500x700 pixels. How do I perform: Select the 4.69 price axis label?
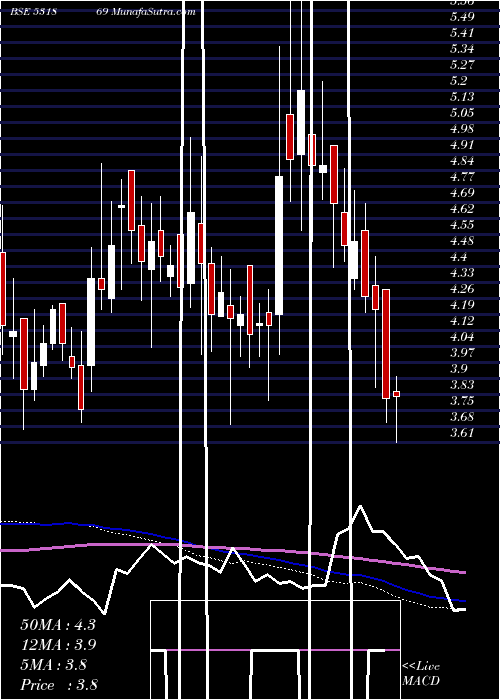[x=462, y=193]
